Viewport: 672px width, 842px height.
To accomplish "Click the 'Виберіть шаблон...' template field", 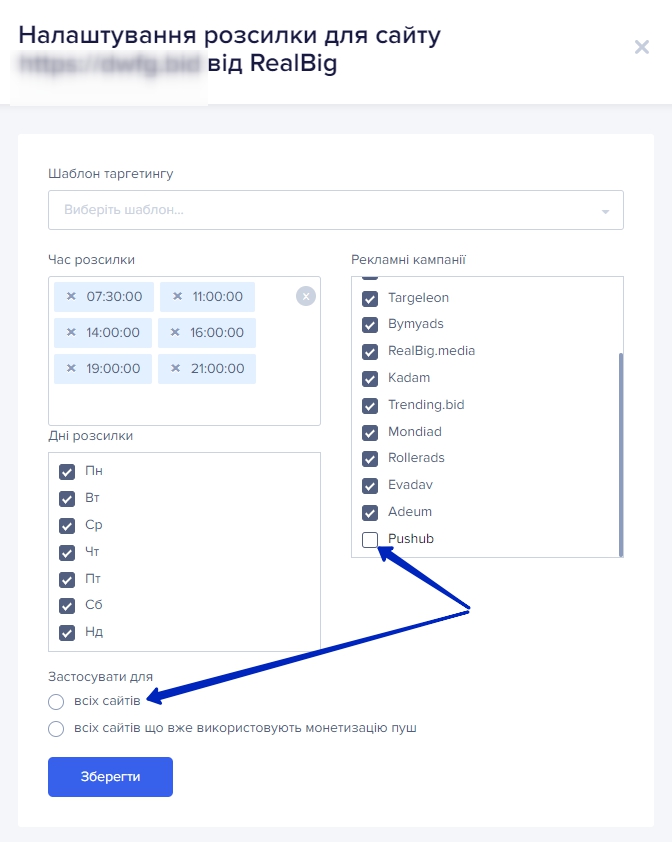I will tap(336, 210).
